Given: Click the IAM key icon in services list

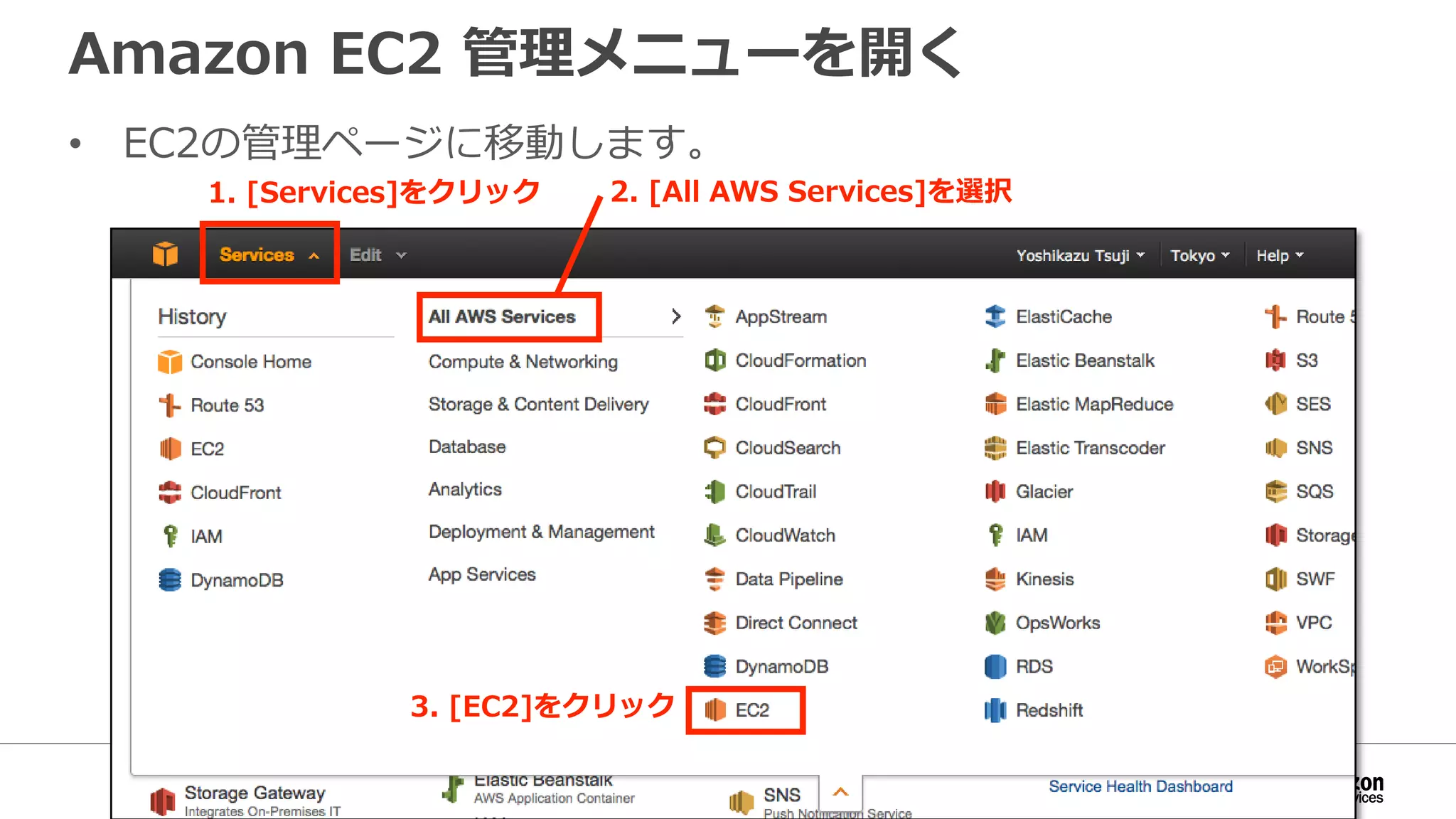Looking at the screenshot, I should tap(995, 535).
